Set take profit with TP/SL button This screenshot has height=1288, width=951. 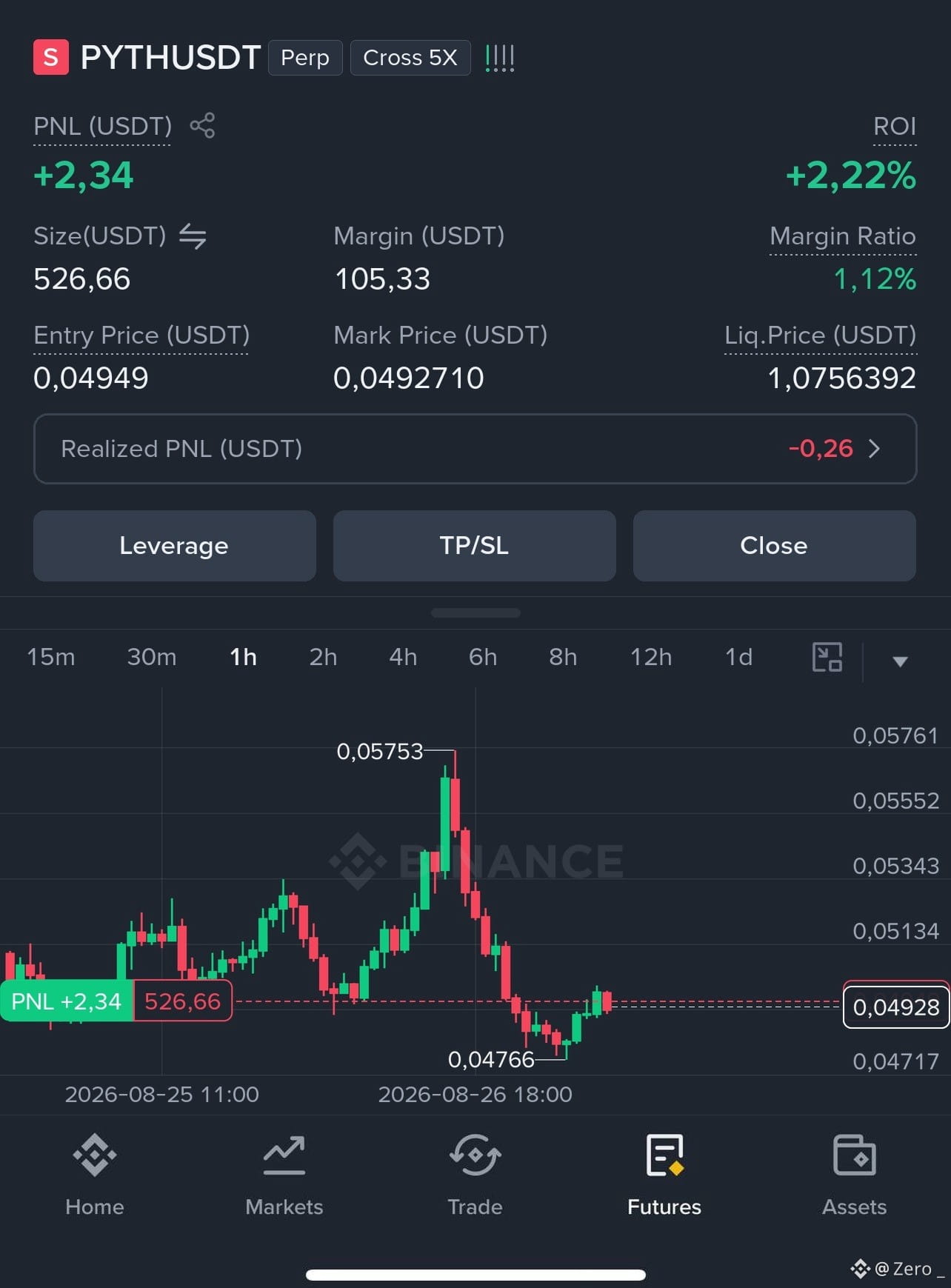coord(475,546)
